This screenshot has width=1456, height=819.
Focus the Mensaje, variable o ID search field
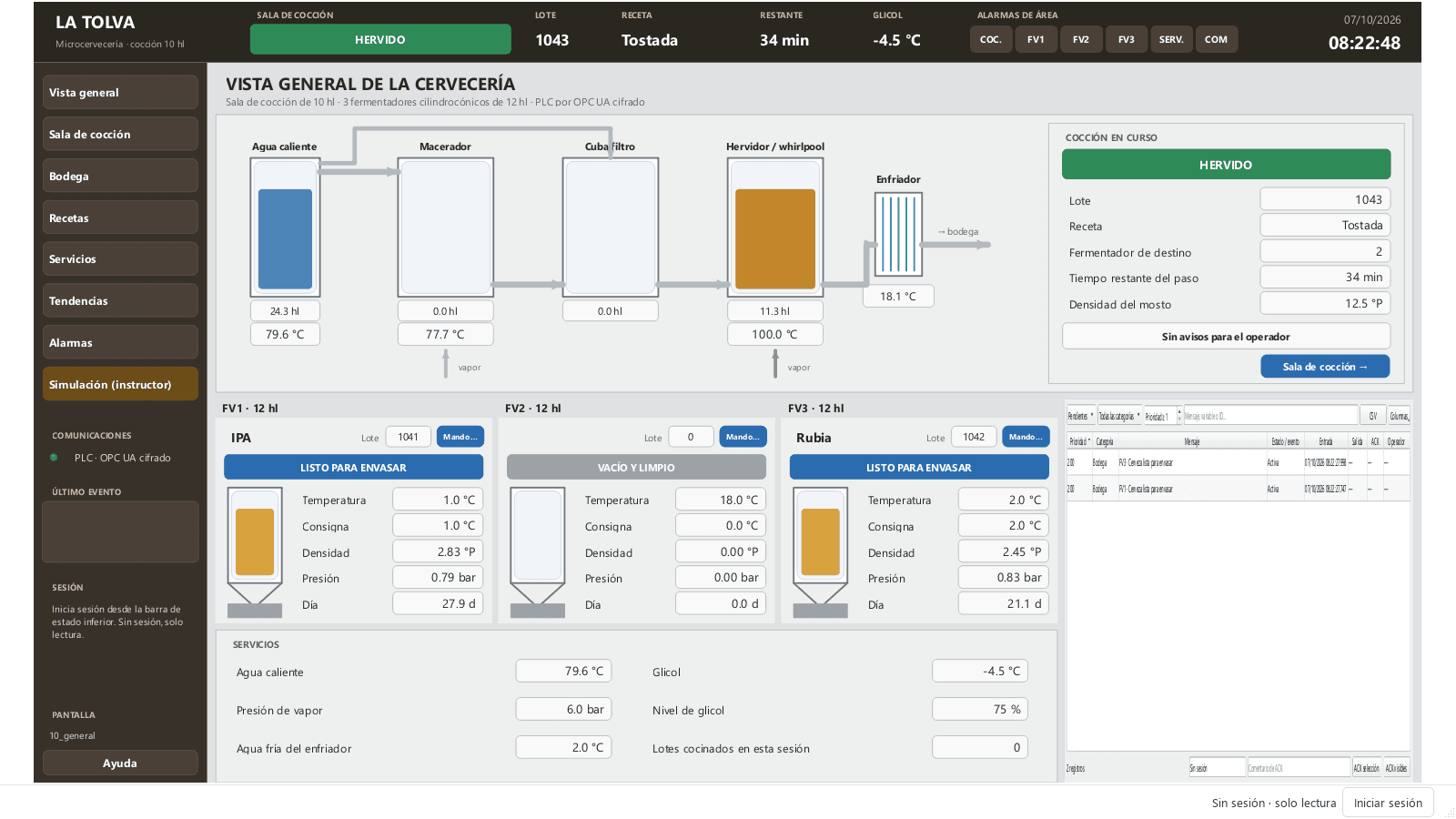click(1270, 416)
